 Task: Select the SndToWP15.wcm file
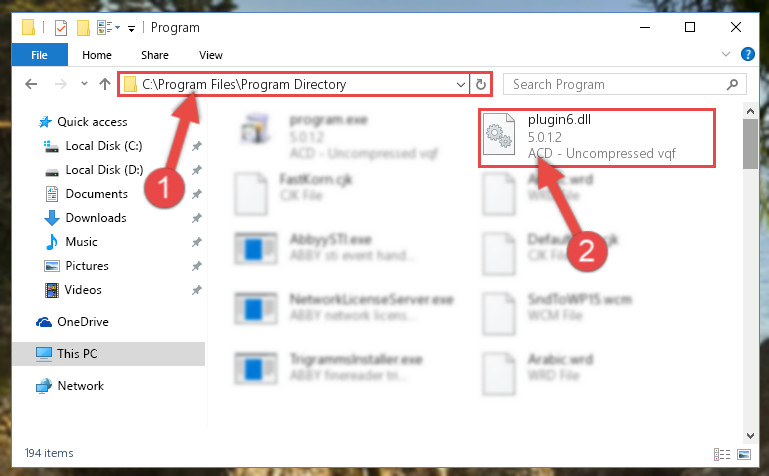click(557, 314)
